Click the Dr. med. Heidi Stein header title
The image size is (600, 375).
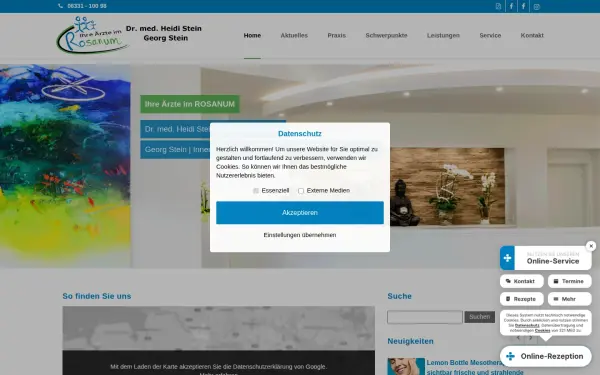click(164, 29)
